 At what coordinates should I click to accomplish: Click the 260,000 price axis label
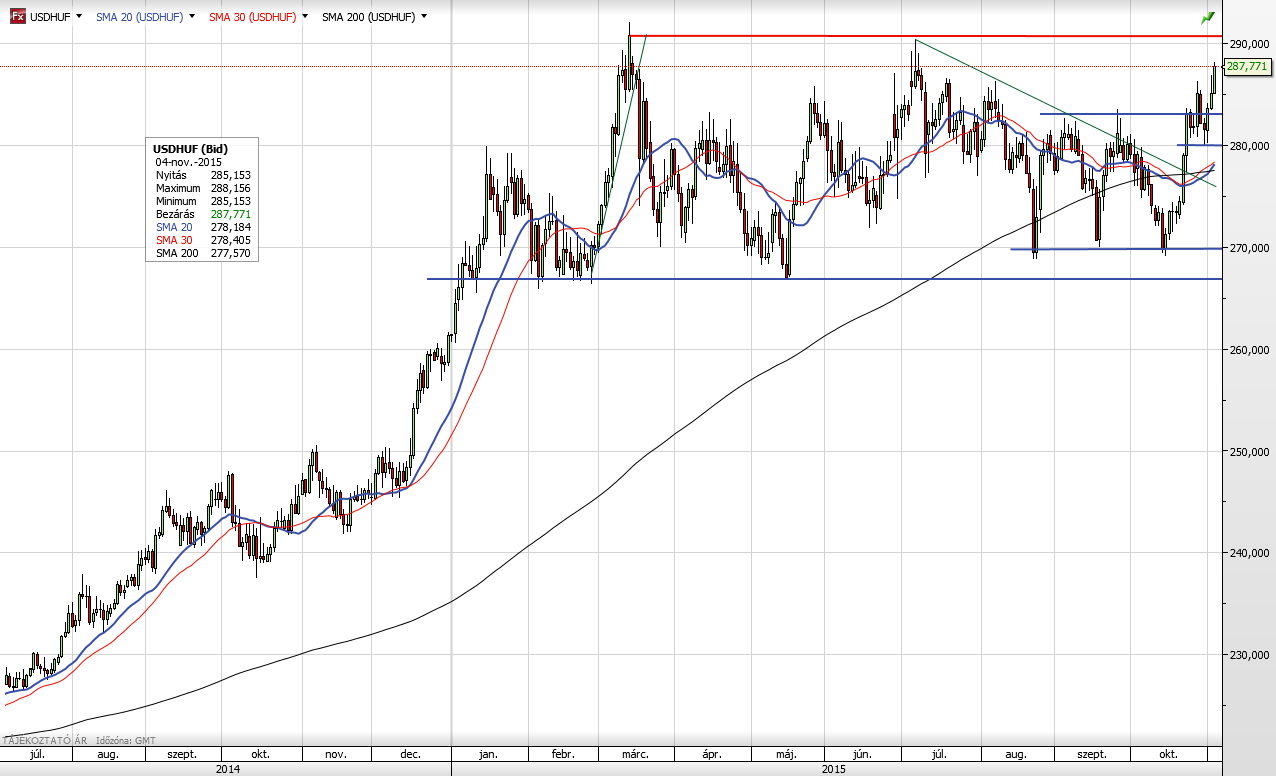pyautogui.click(x=1250, y=350)
